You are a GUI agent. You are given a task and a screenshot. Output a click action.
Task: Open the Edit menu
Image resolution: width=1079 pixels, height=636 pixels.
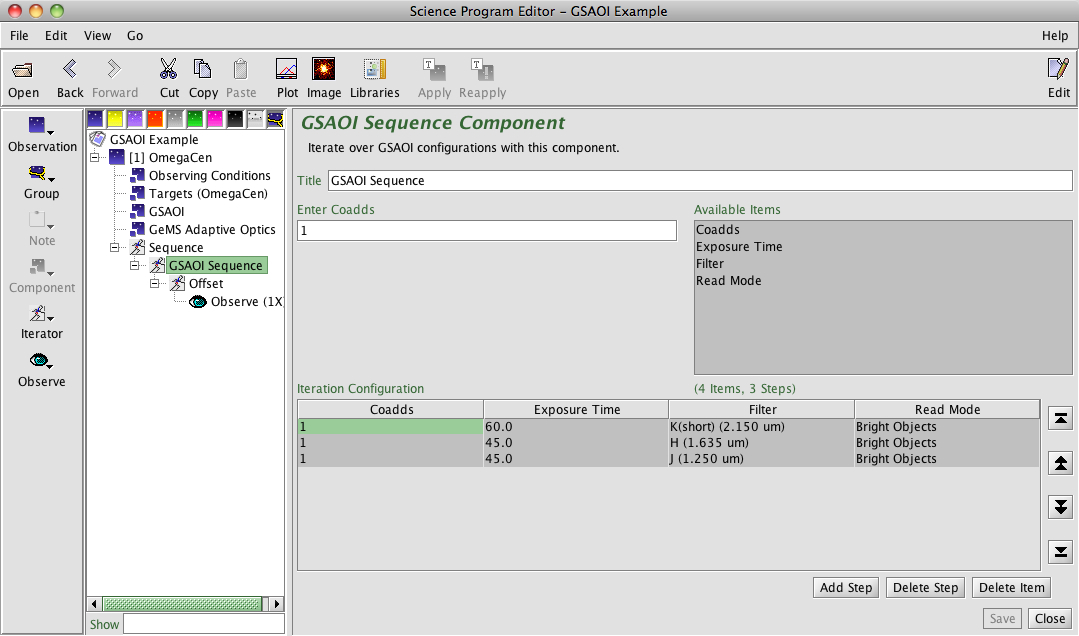pyautogui.click(x=56, y=36)
